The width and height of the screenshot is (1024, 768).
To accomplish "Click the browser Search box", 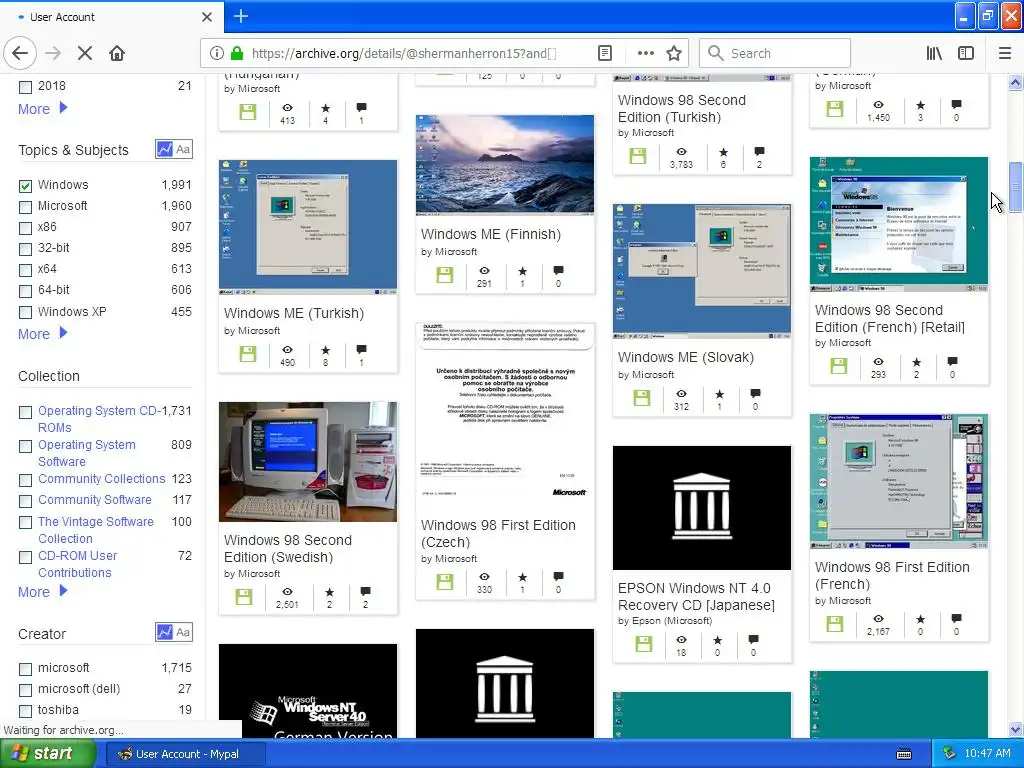I will [x=775, y=54].
